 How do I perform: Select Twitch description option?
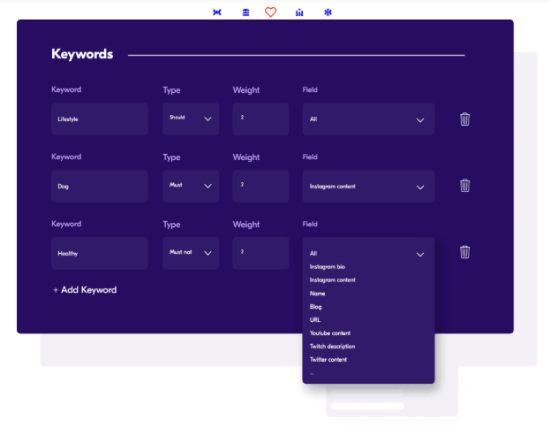pos(332,346)
